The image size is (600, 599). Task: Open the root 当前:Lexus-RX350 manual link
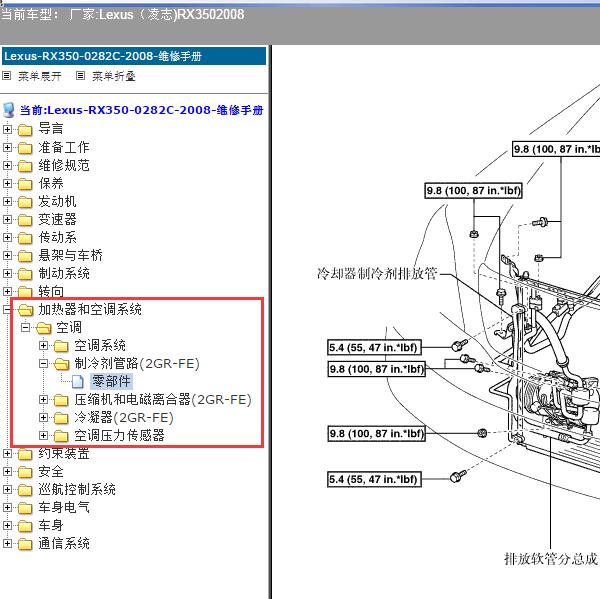[x=142, y=110]
